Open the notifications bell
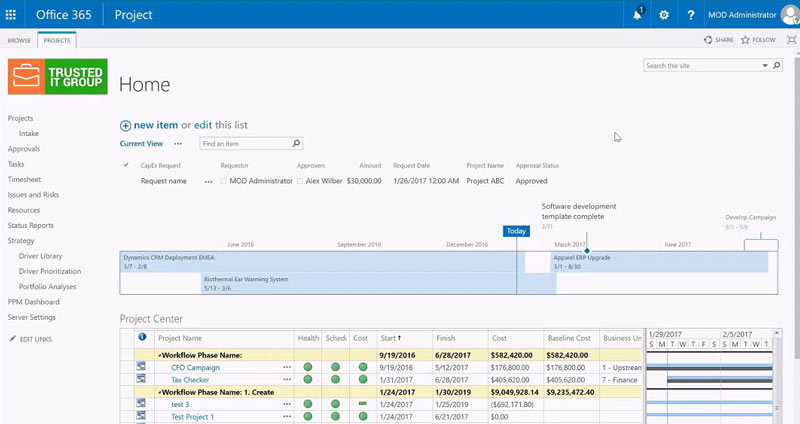Viewport: 800px width, 424px height. tap(638, 15)
